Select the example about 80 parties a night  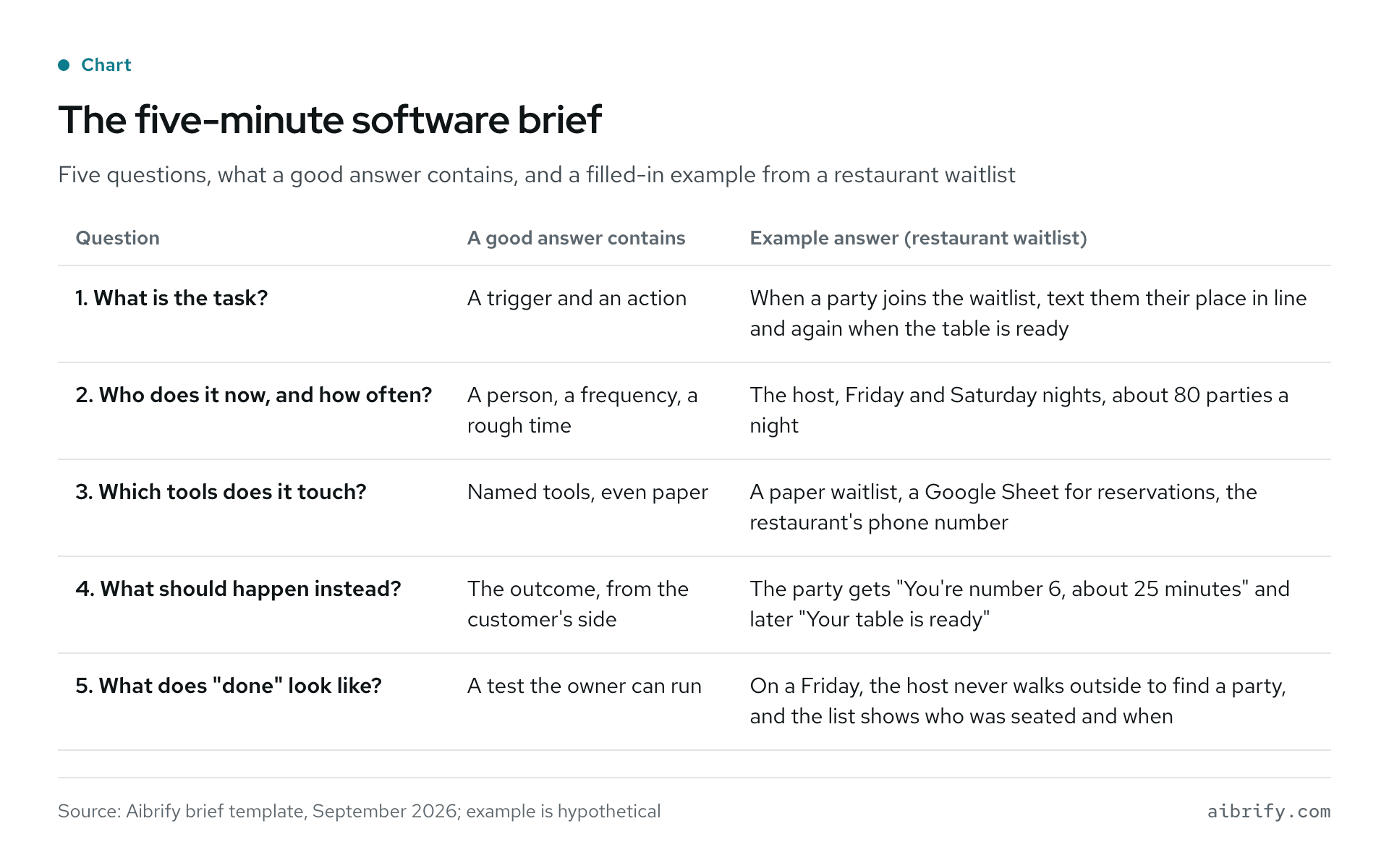click(x=1019, y=410)
